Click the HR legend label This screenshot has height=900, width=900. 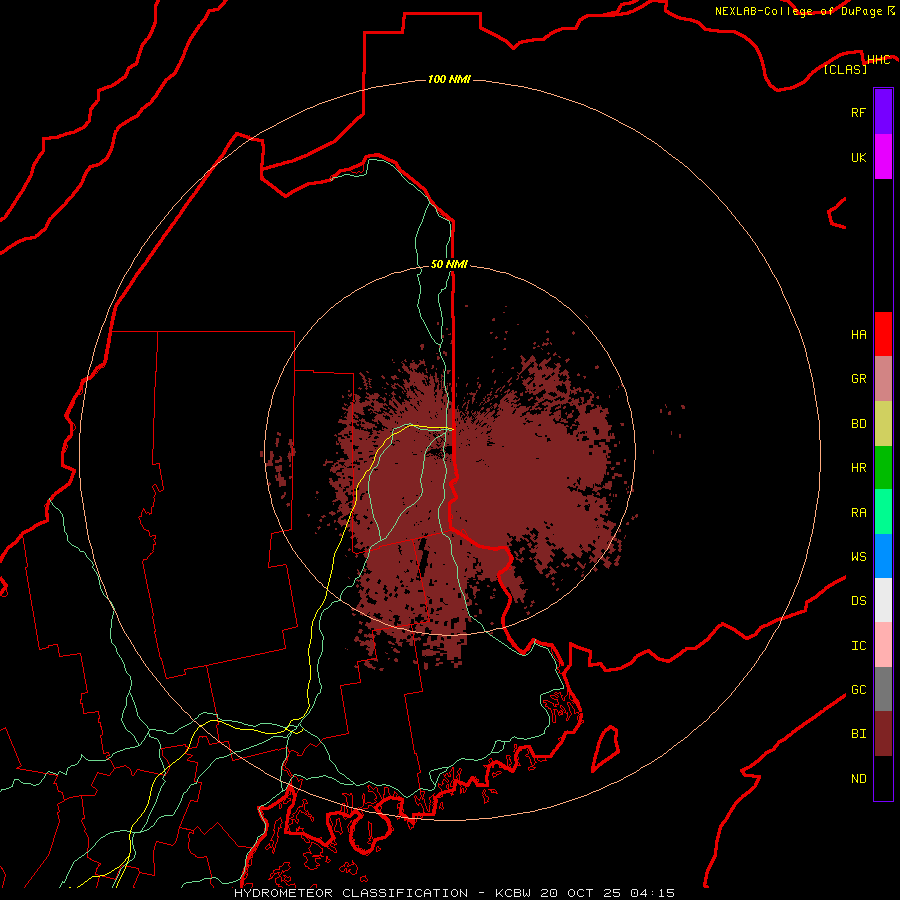tap(858, 468)
